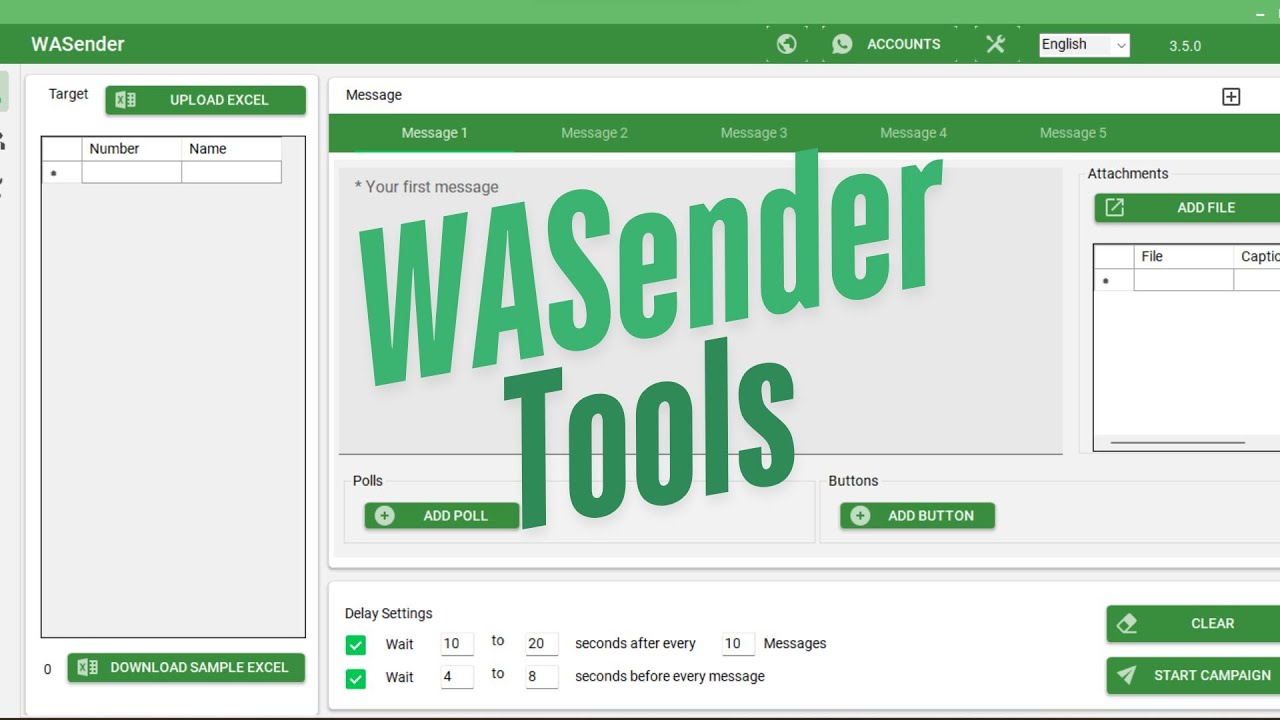Click the Number column header
The height and width of the screenshot is (720, 1280).
(132, 149)
